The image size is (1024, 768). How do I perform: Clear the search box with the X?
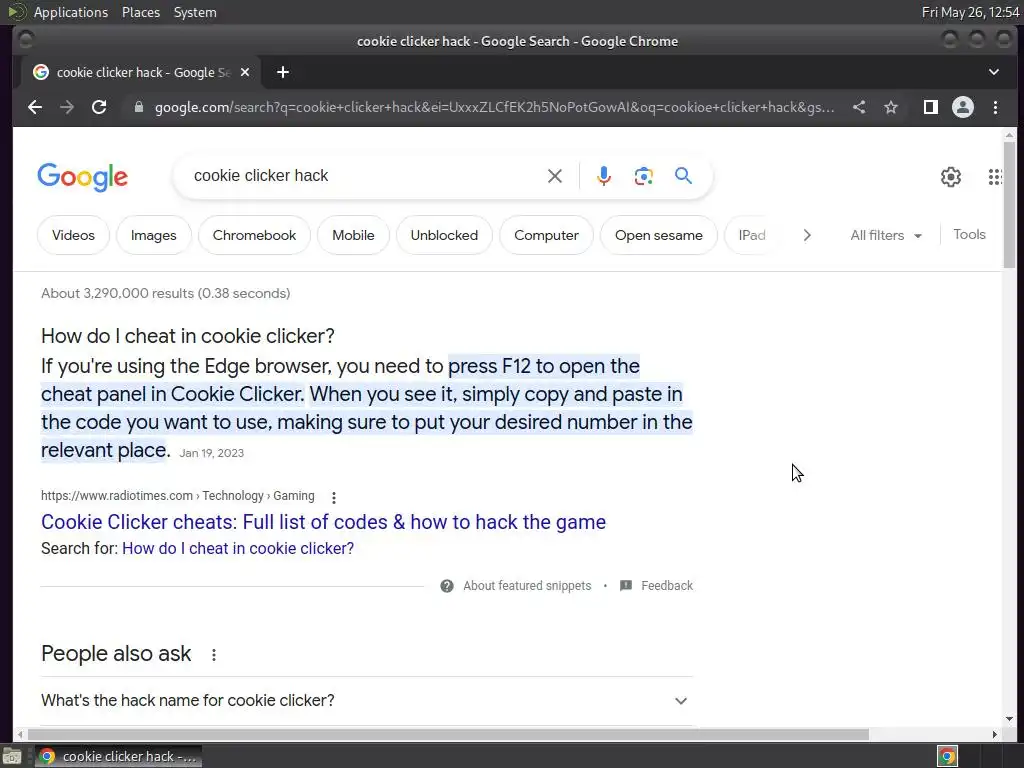coord(554,176)
